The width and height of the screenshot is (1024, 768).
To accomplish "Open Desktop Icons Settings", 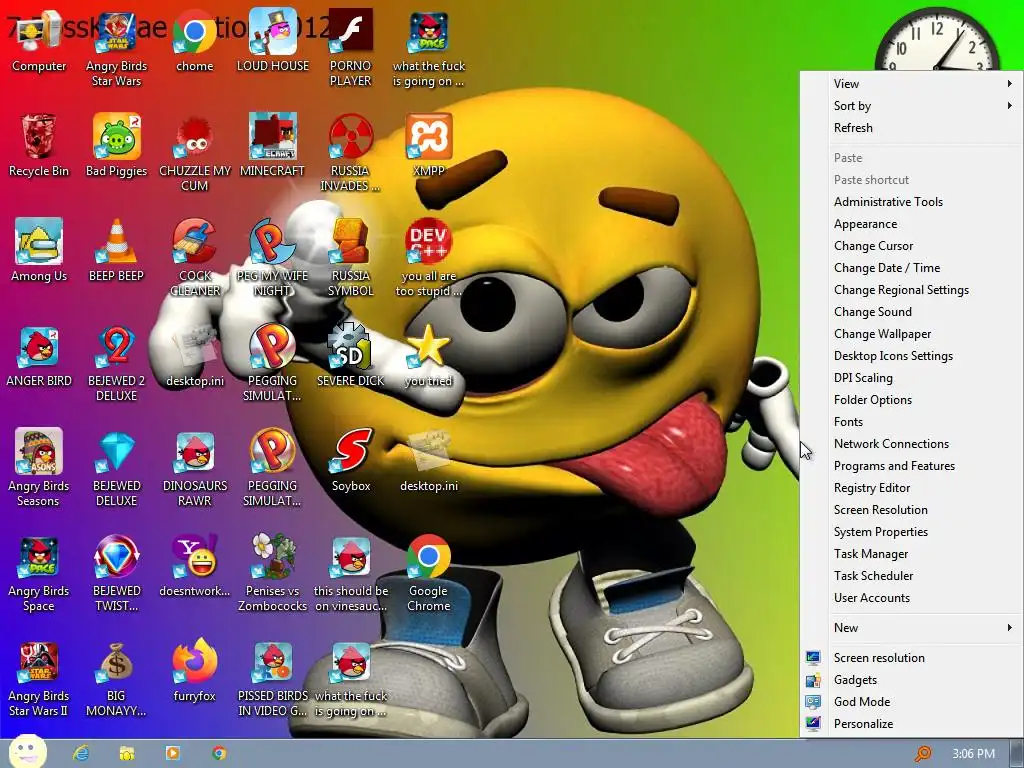I will [x=912, y=356].
